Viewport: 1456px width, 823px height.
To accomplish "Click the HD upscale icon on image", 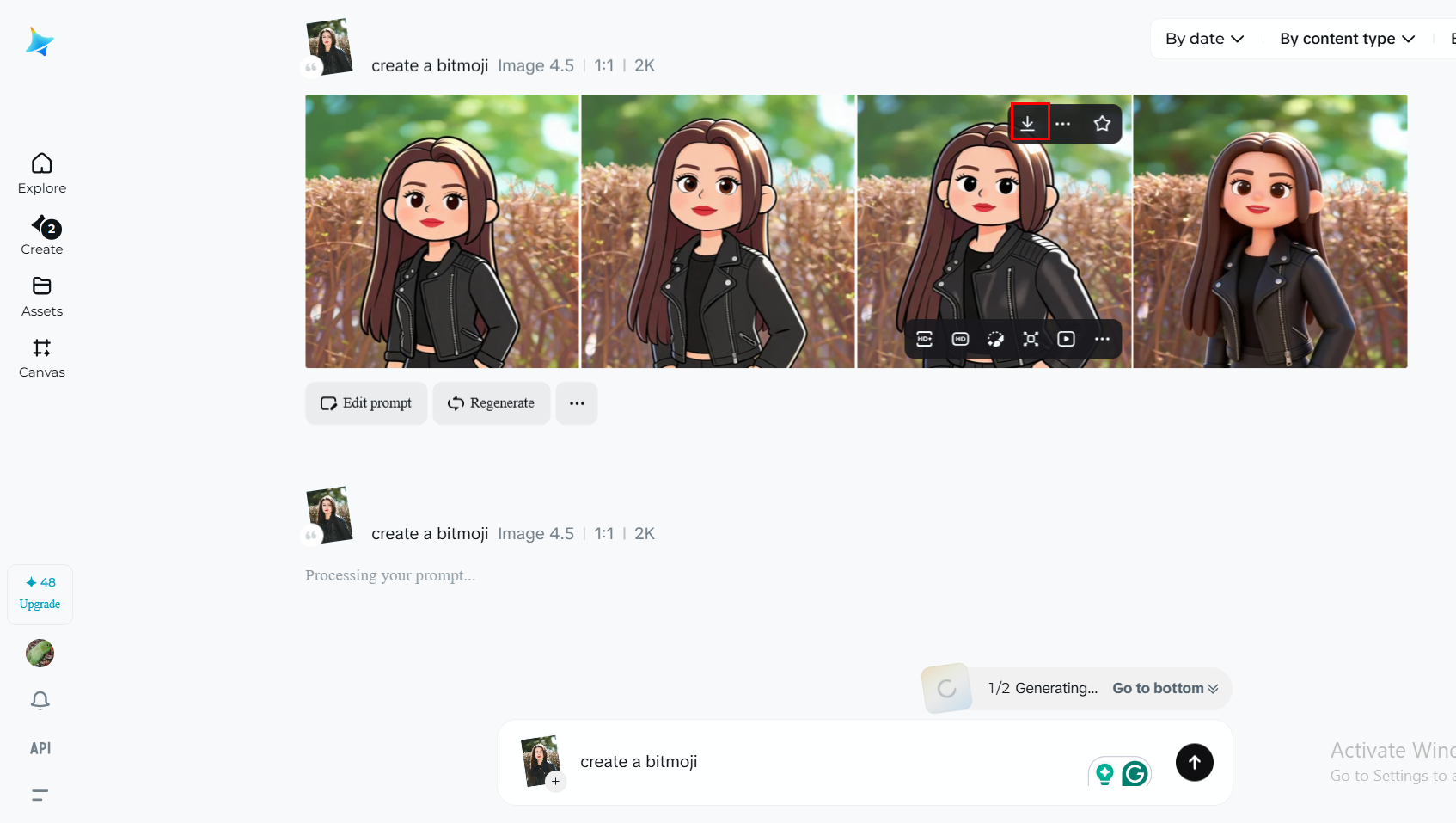I will [x=961, y=339].
